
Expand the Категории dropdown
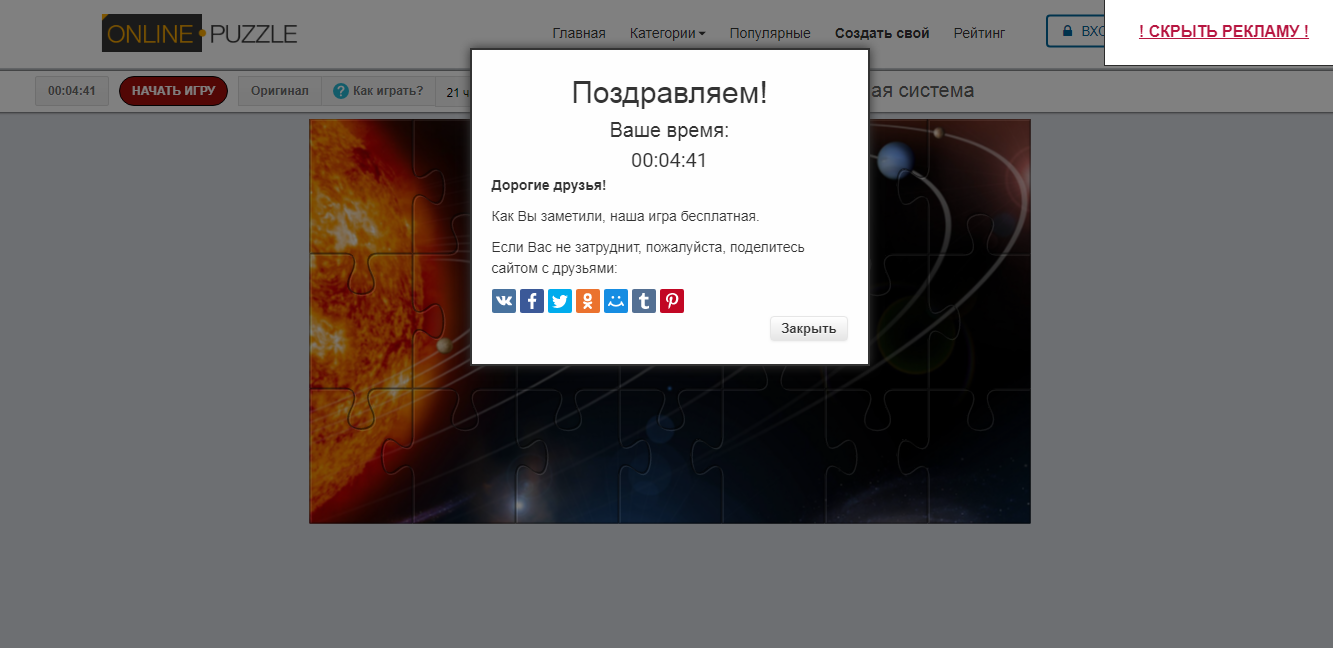tap(667, 33)
